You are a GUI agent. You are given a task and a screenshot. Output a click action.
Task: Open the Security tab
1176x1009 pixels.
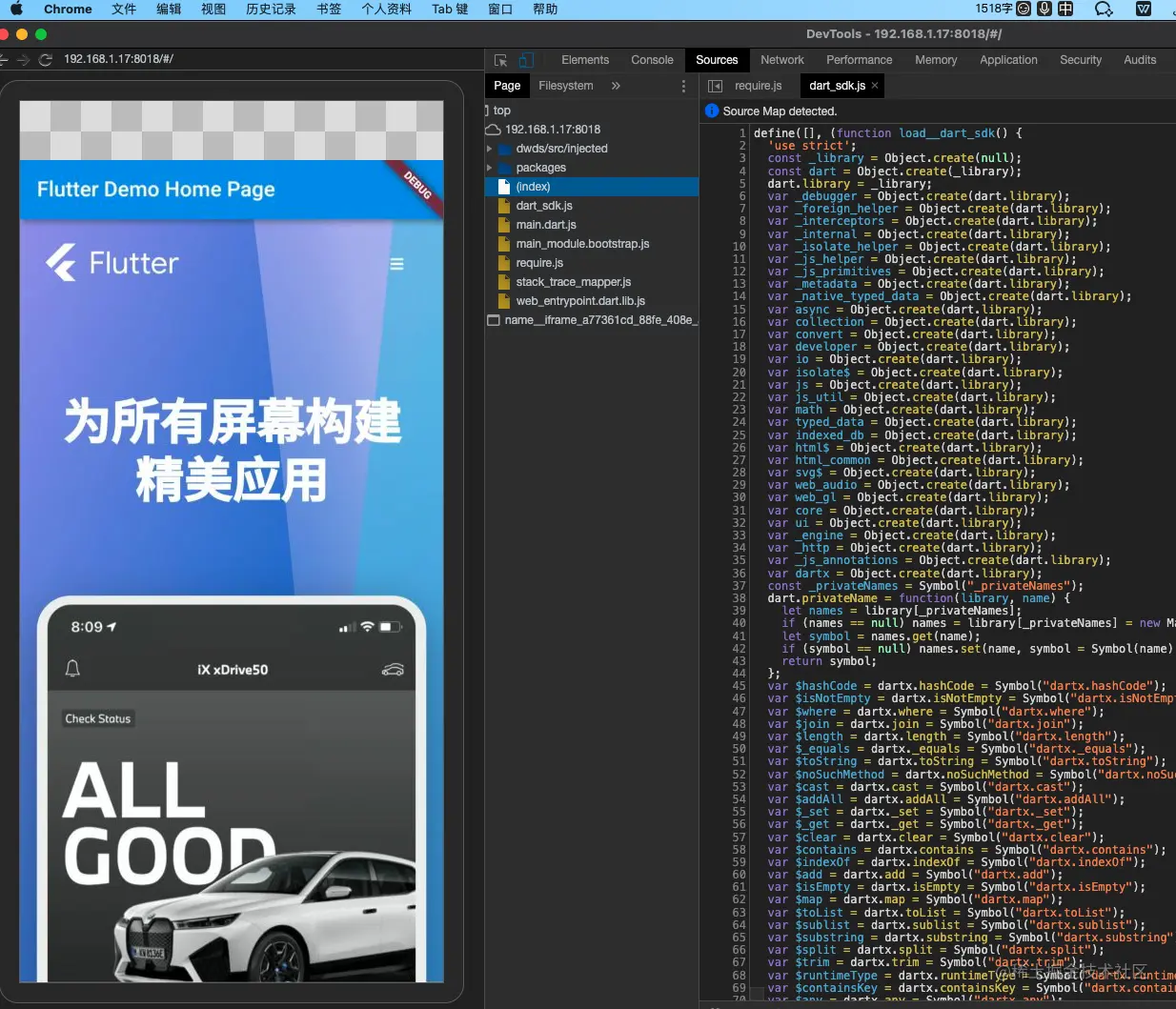click(1081, 60)
